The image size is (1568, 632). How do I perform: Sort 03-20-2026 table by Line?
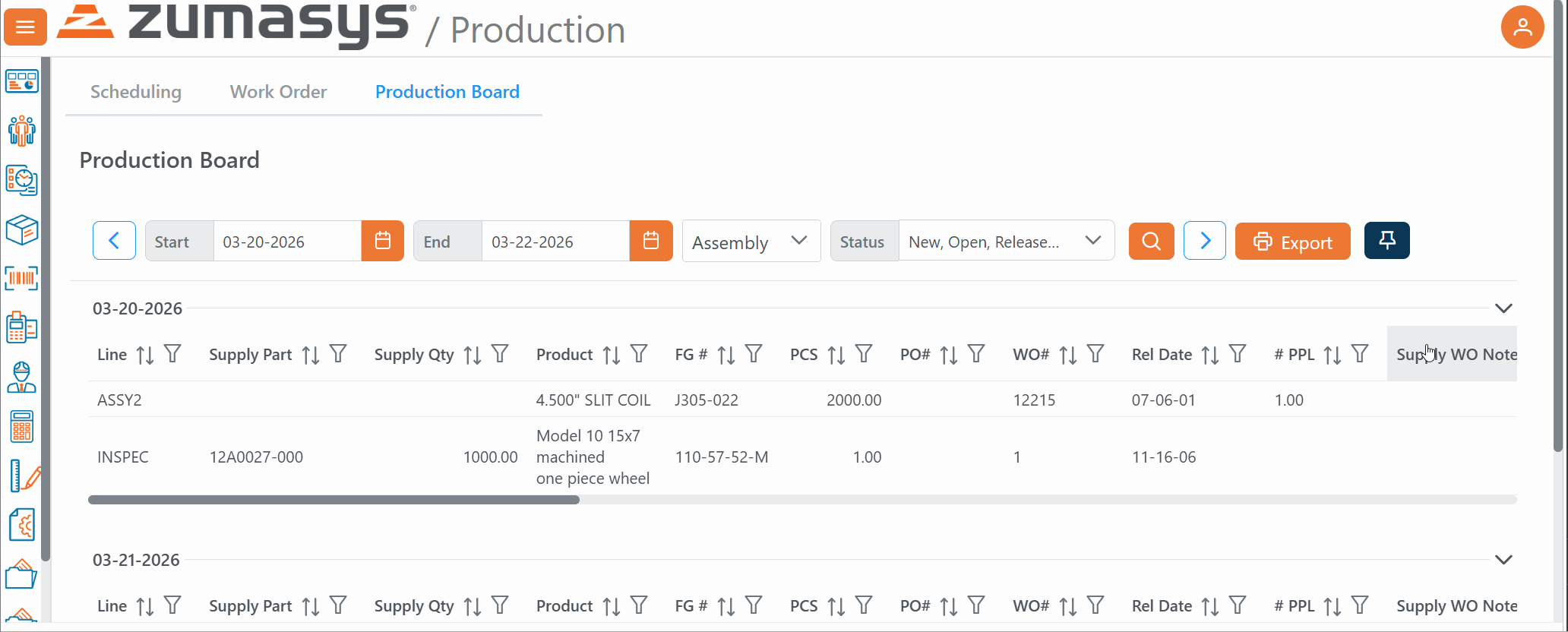coord(145,355)
